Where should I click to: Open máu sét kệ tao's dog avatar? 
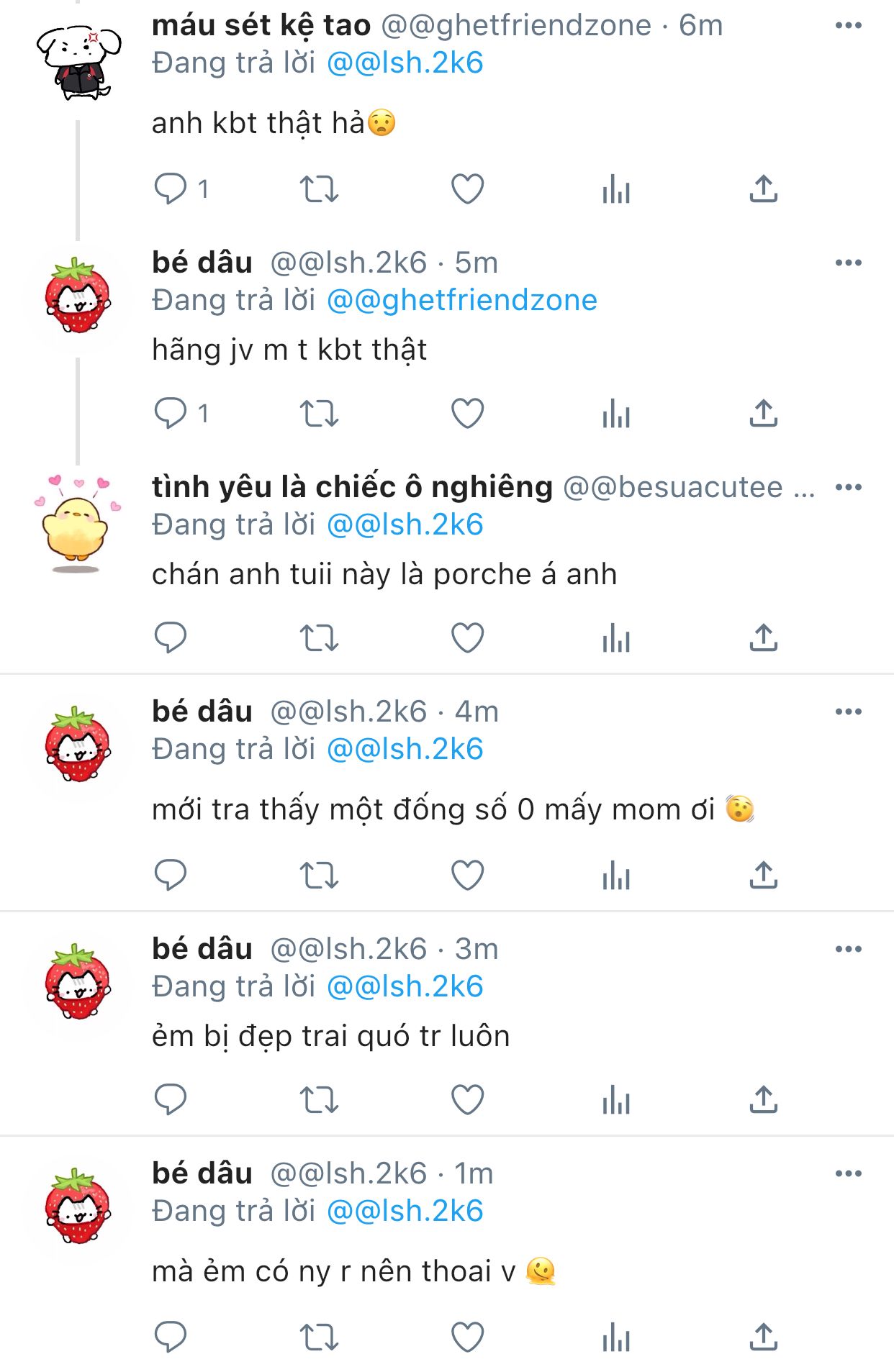[78, 62]
